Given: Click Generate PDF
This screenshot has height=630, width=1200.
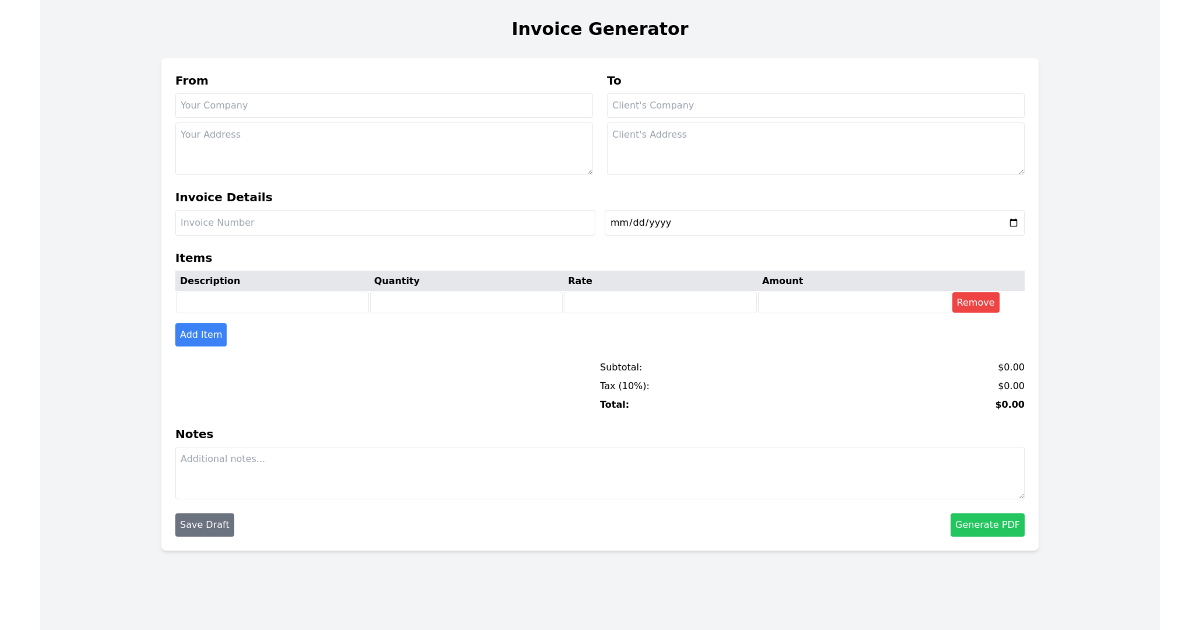Looking at the screenshot, I should [987, 524].
